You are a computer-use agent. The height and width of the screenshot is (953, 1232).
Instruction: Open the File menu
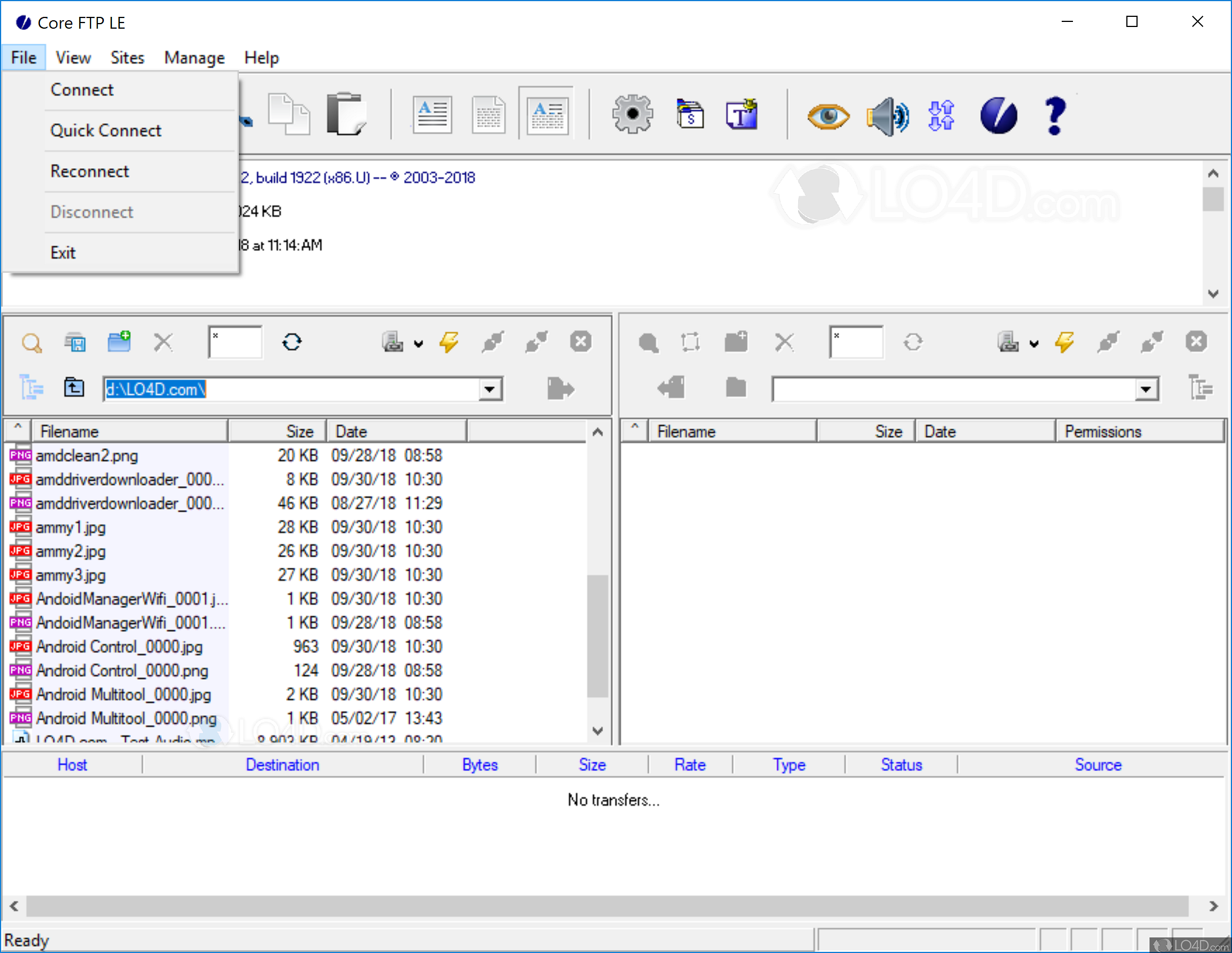pos(23,57)
